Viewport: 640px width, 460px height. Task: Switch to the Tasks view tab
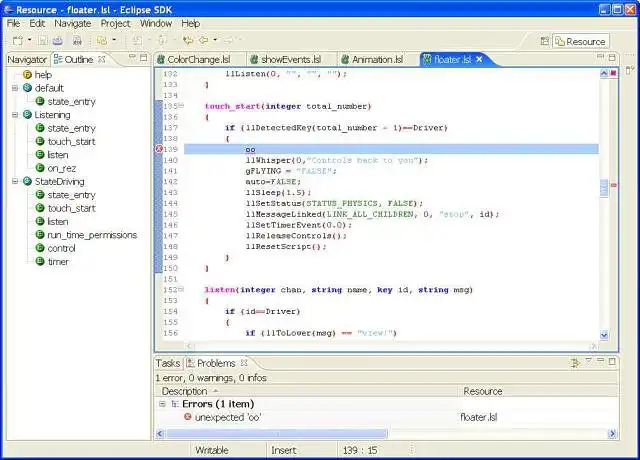pos(168,363)
